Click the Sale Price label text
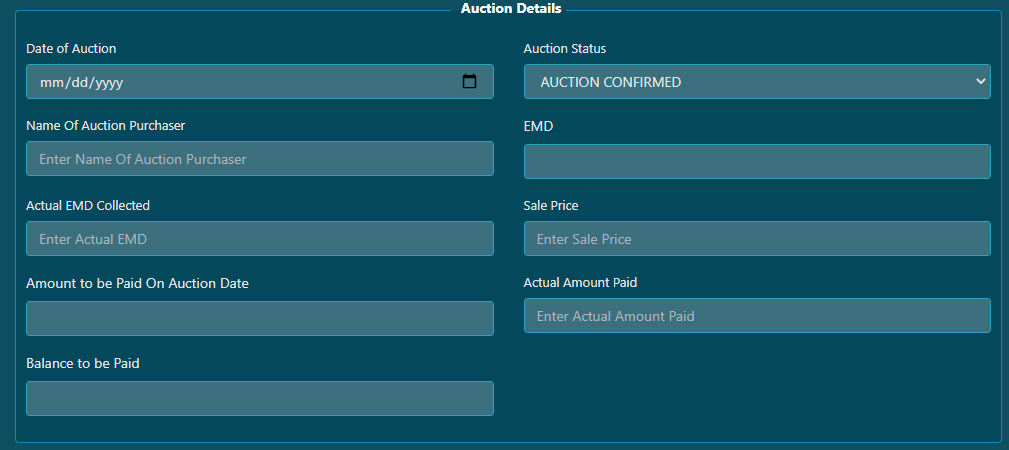The height and width of the screenshot is (450, 1009). 551,205
